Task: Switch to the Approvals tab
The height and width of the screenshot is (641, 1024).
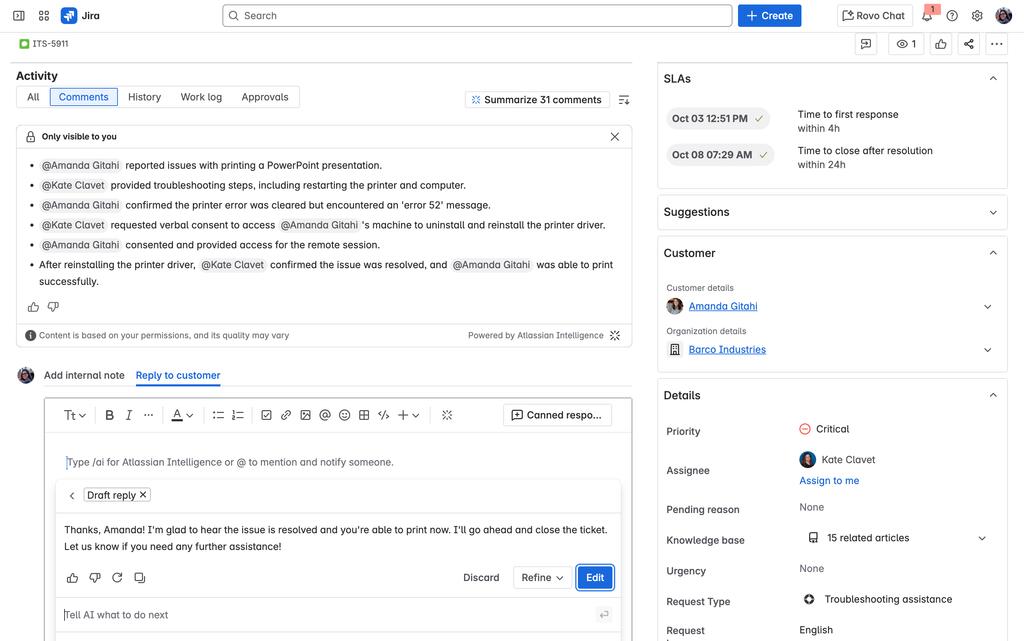Action: pyautogui.click(x=264, y=97)
